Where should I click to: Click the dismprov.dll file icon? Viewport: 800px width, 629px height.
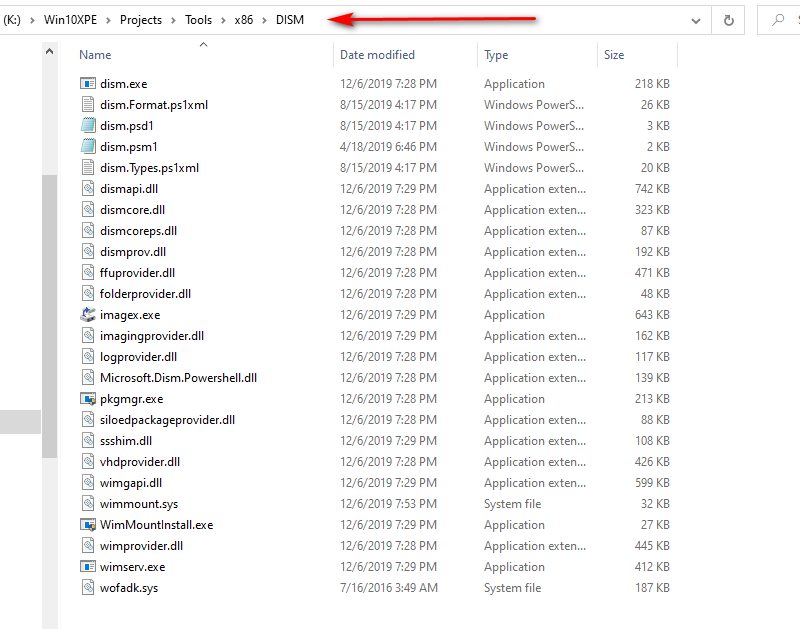(88, 251)
